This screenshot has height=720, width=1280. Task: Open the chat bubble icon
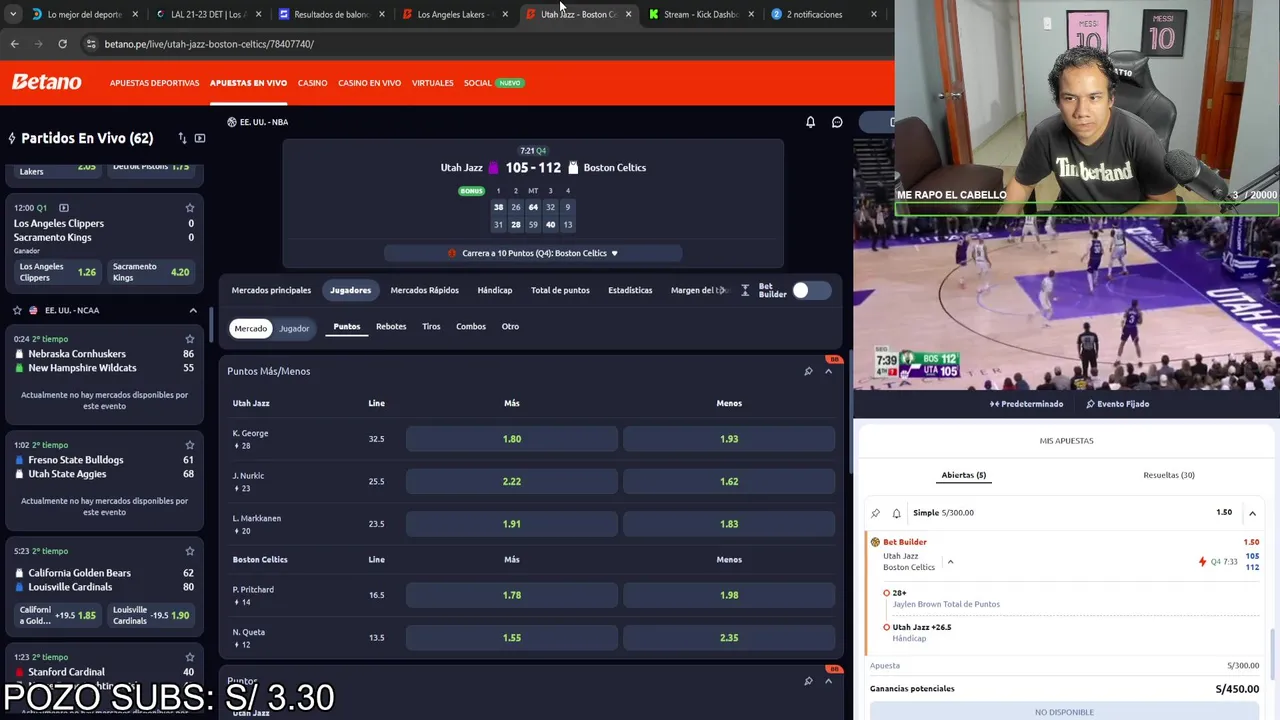[x=837, y=122]
